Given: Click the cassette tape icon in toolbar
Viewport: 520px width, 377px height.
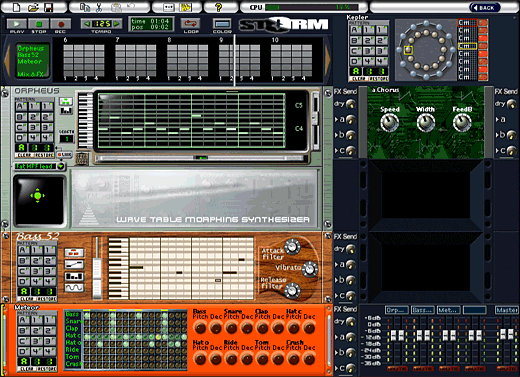Looking at the screenshot, I should [169, 7].
